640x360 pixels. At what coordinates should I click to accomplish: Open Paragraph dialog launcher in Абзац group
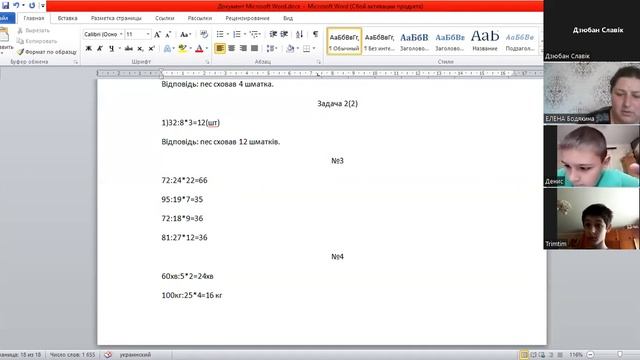coord(318,62)
